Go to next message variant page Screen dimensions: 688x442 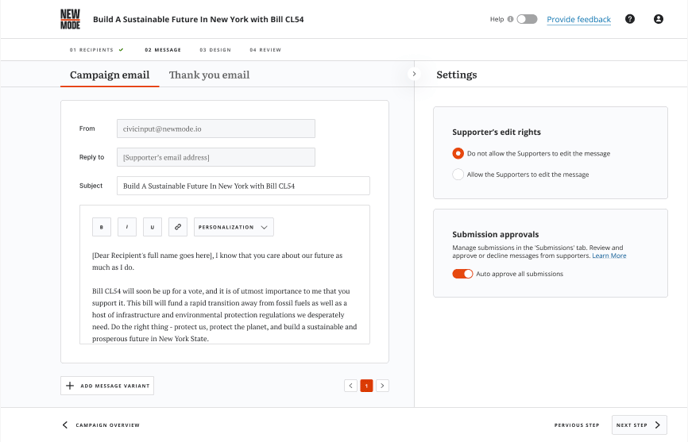[x=382, y=386]
